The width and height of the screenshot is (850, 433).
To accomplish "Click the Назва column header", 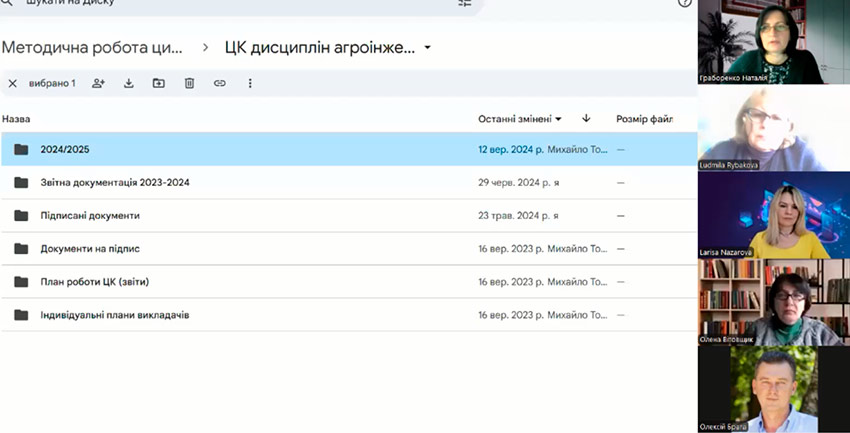I will (17, 119).
